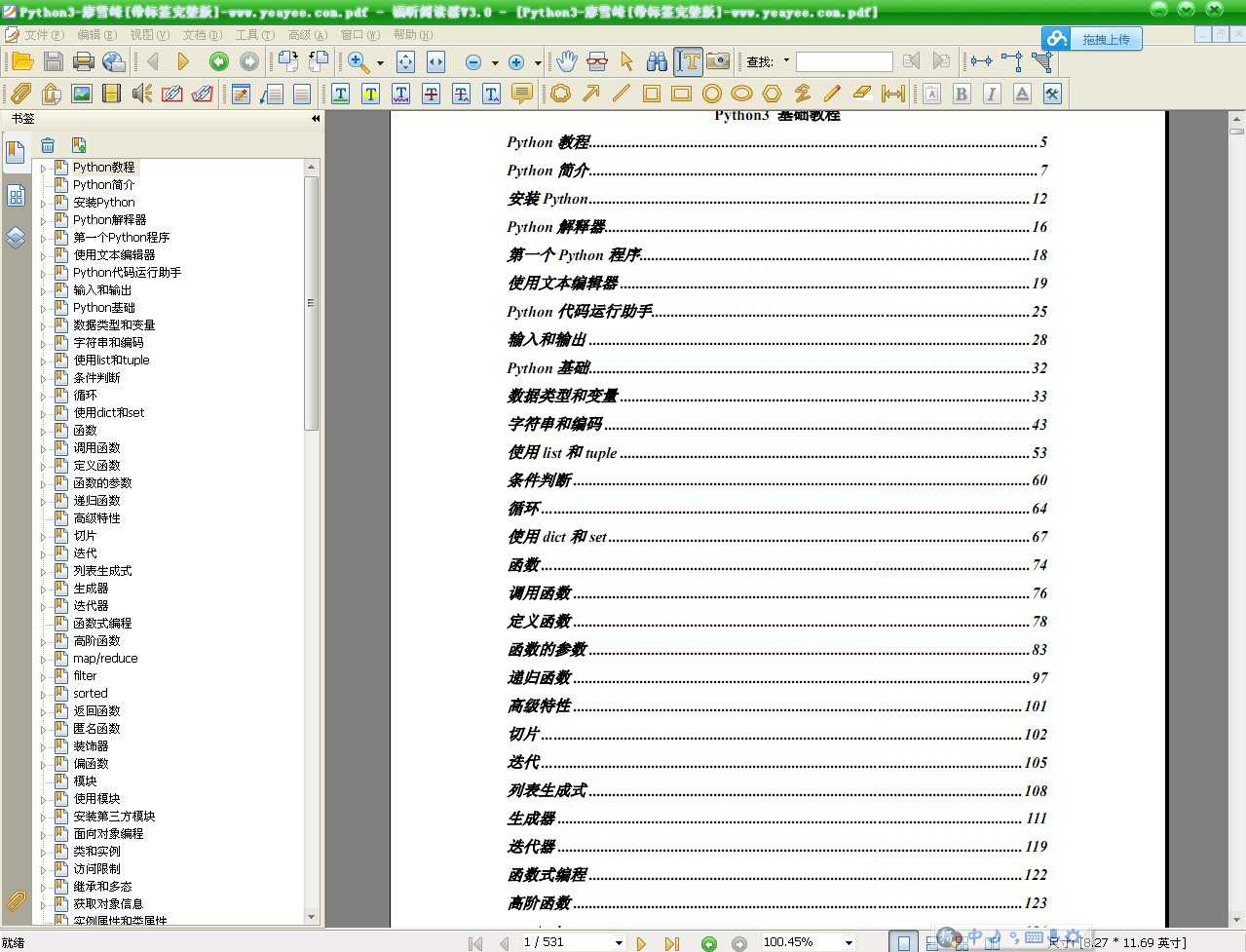
Task: Select the zoom-in magnifier tool
Action: [359, 62]
